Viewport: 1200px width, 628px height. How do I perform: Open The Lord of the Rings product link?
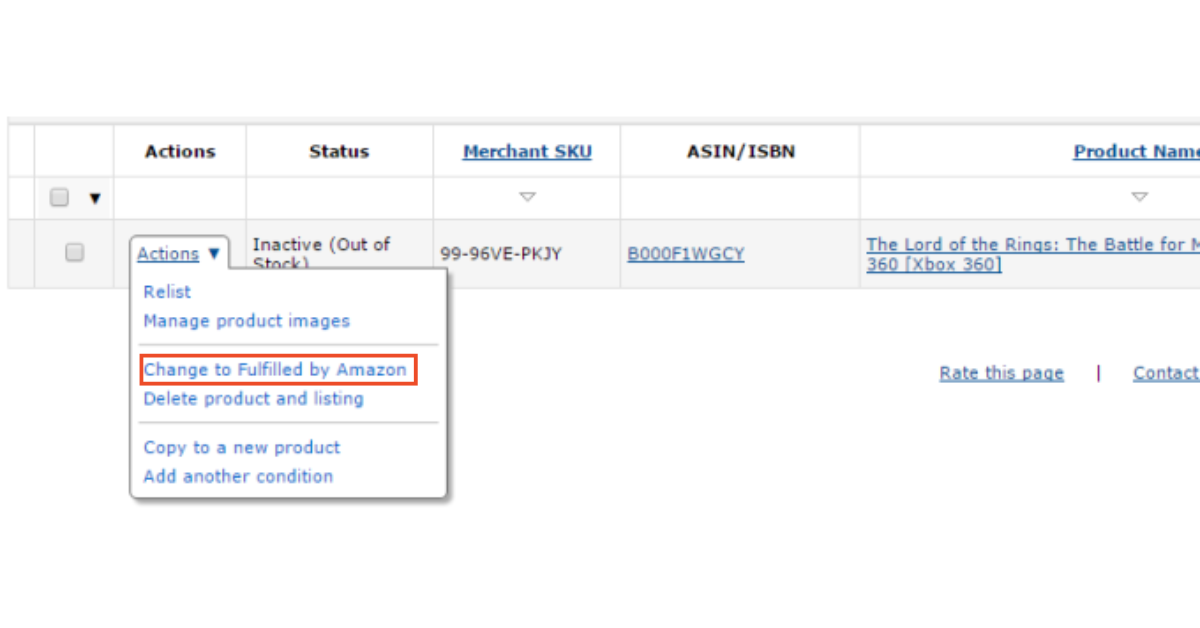[1030, 245]
